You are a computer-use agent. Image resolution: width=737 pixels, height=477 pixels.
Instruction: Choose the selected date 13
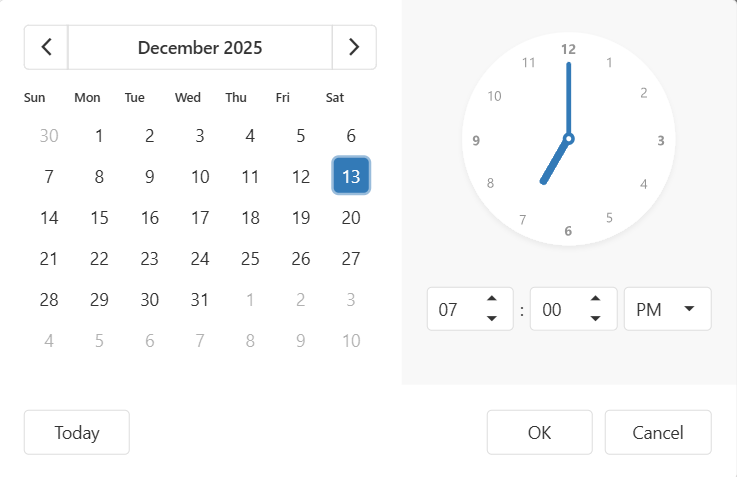(x=351, y=177)
